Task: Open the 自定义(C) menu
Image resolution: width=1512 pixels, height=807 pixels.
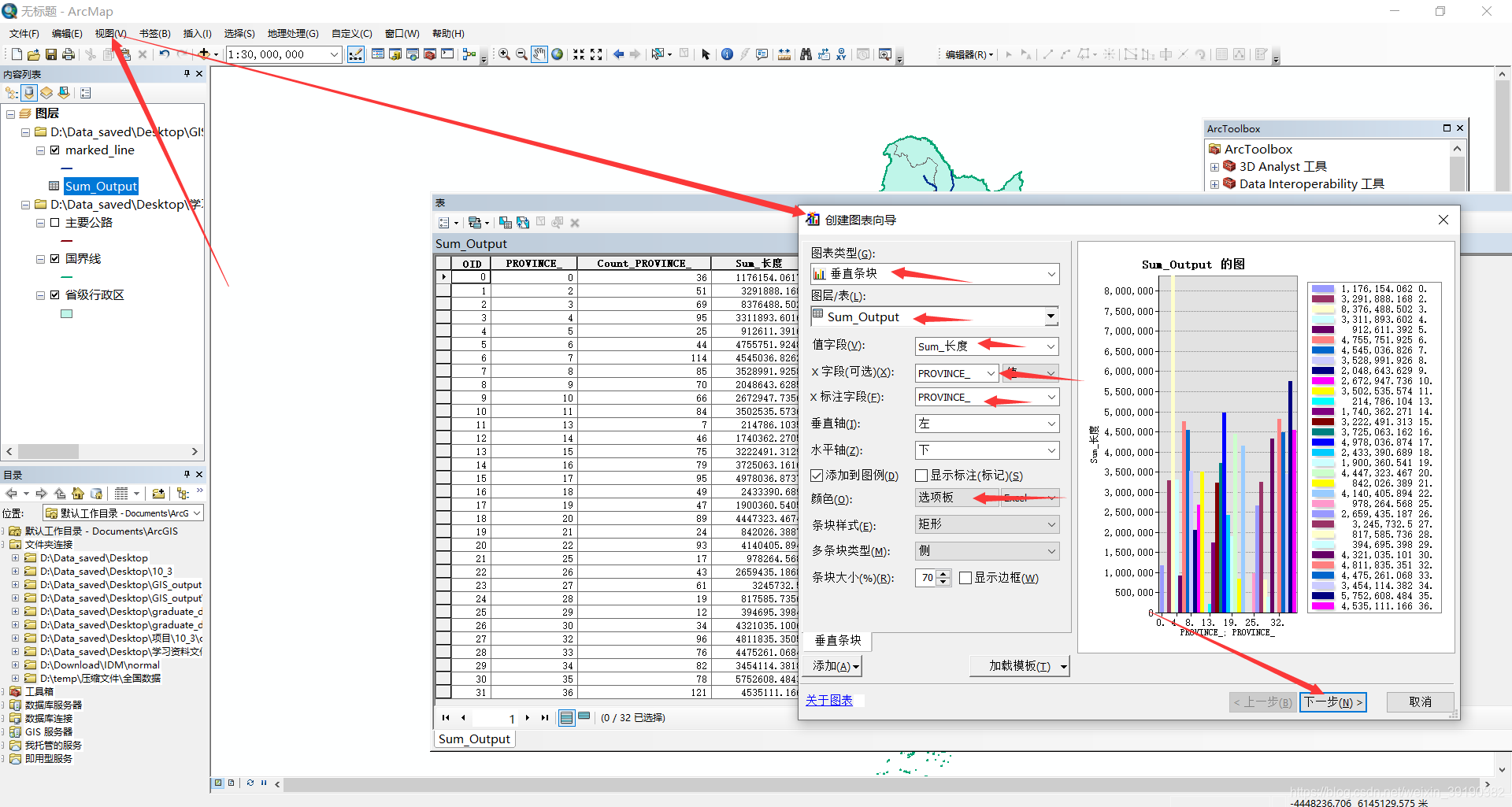Action: click(x=352, y=33)
